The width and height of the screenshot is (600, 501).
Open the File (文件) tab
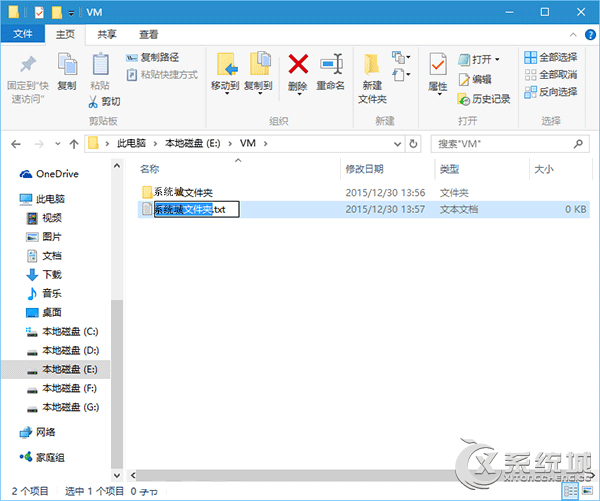pyautogui.click(x=23, y=34)
